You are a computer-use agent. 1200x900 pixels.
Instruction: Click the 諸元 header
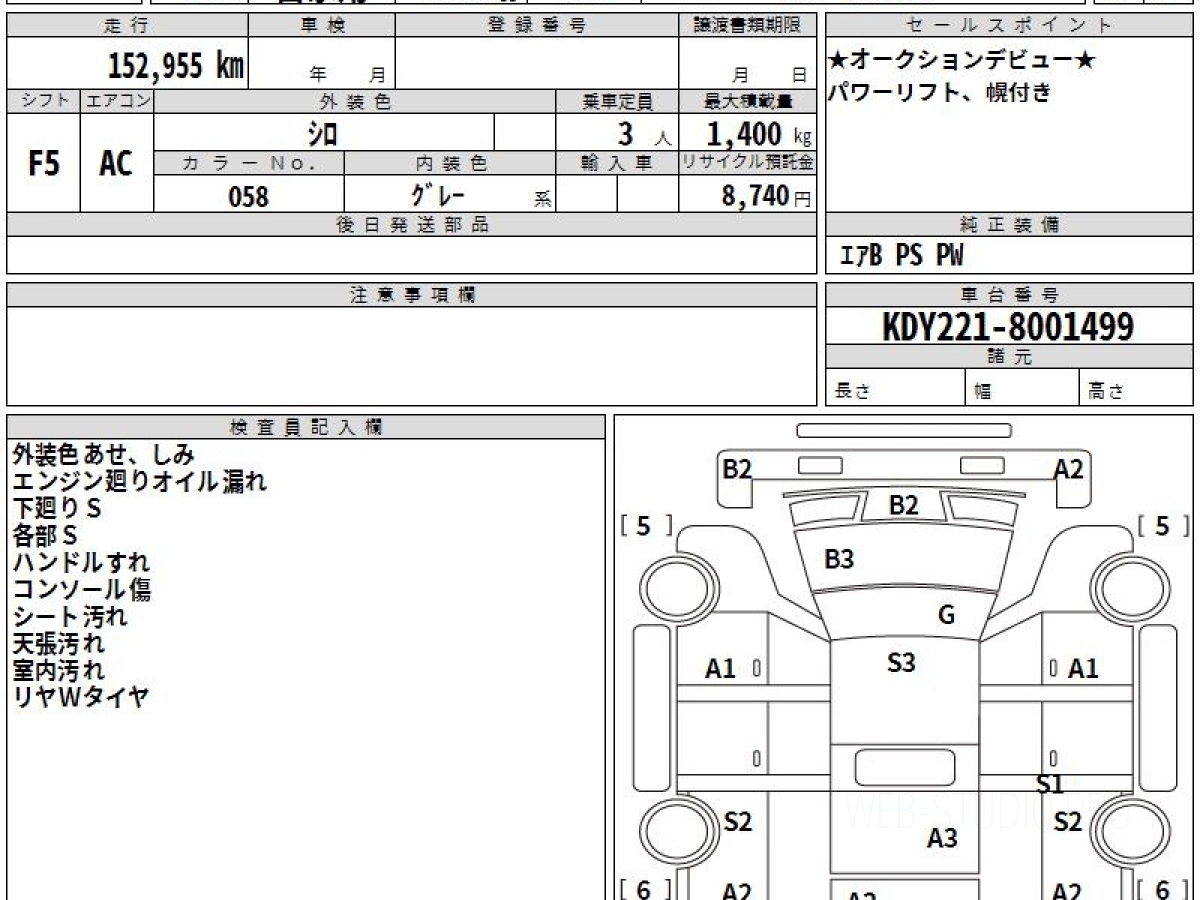pos(1009,357)
